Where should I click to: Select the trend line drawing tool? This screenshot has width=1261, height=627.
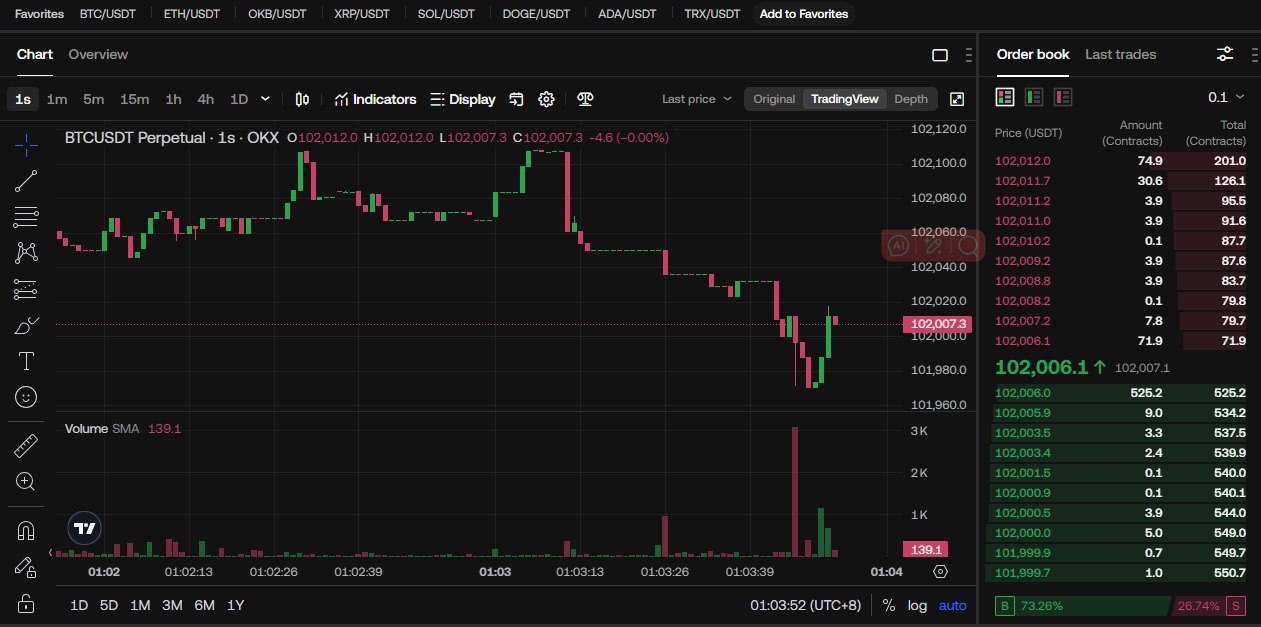[27, 181]
